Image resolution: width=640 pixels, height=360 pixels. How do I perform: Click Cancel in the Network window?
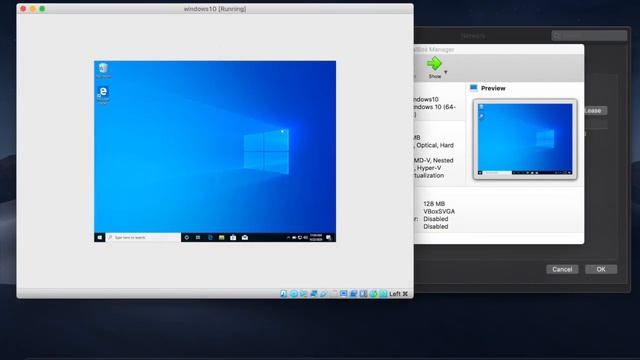click(x=562, y=269)
